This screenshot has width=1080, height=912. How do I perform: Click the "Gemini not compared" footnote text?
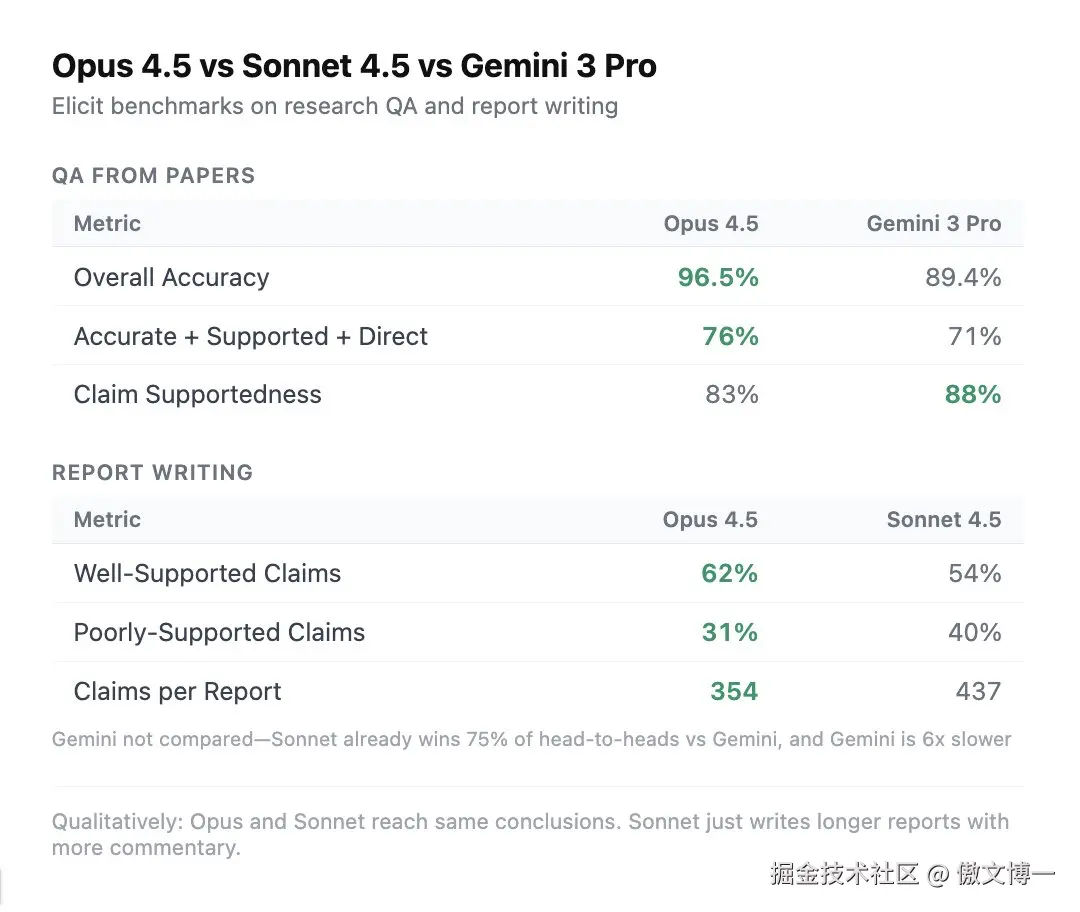point(531,740)
